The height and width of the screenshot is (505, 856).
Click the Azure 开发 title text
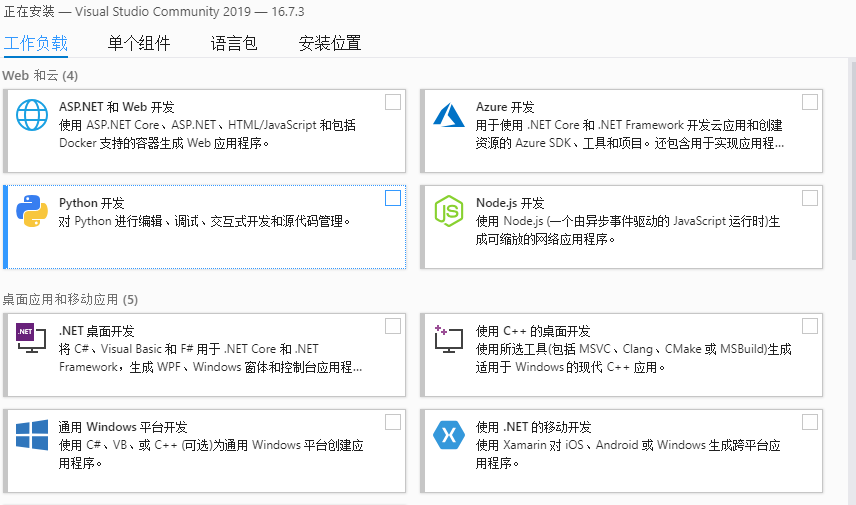pos(505,107)
